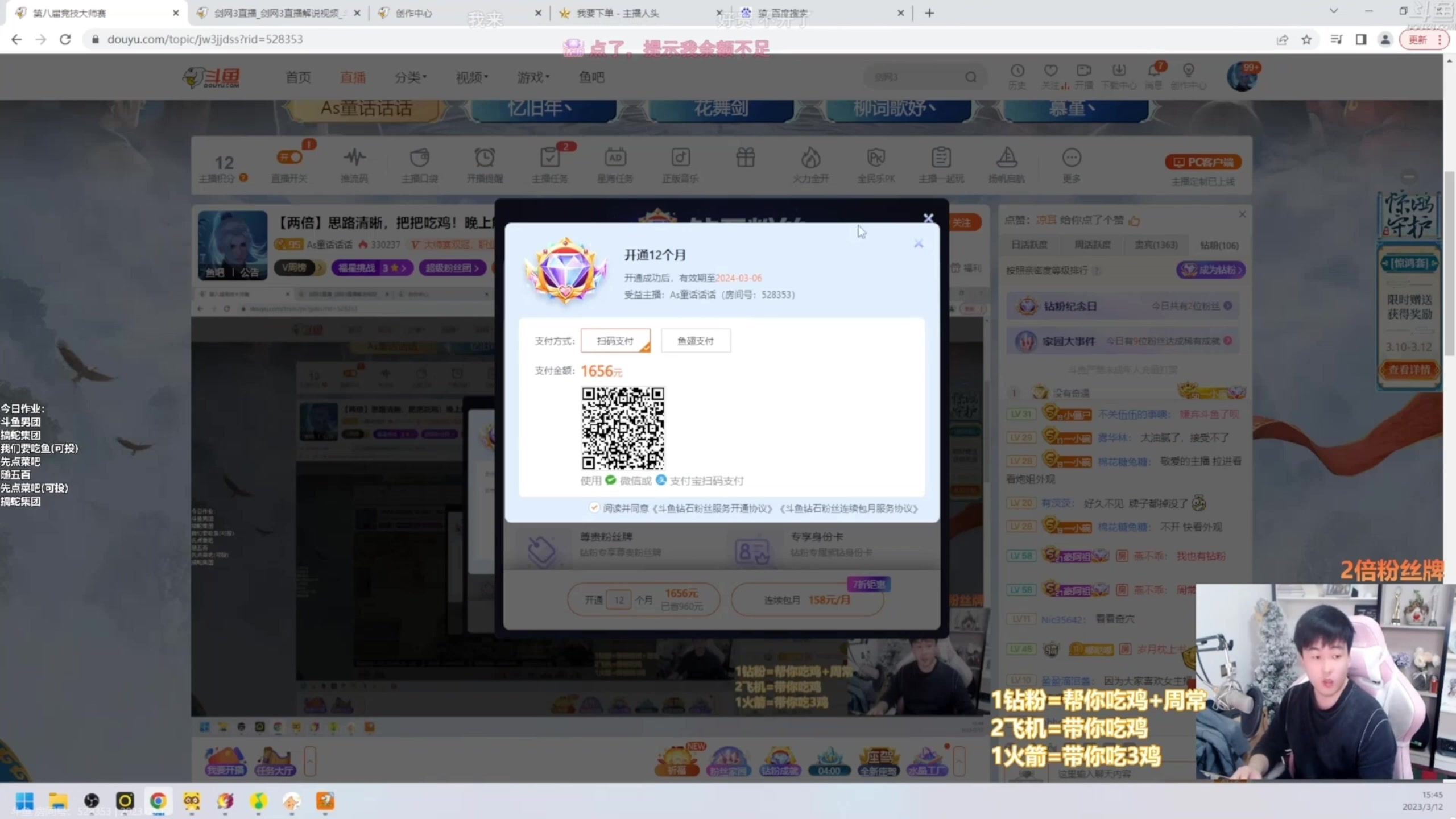
Task: Switch to 周活跃度 tab
Action: coord(1093,245)
